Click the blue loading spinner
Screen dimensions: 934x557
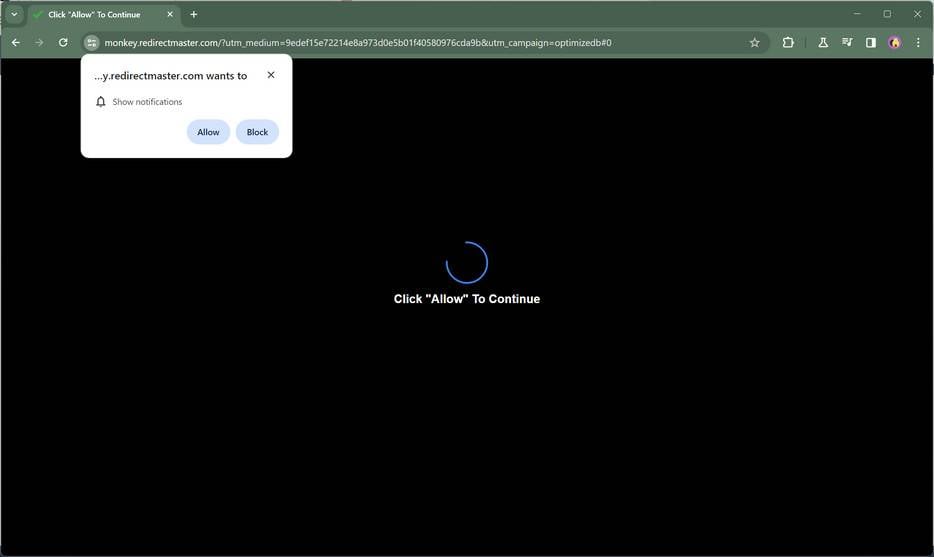coord(467,262)
